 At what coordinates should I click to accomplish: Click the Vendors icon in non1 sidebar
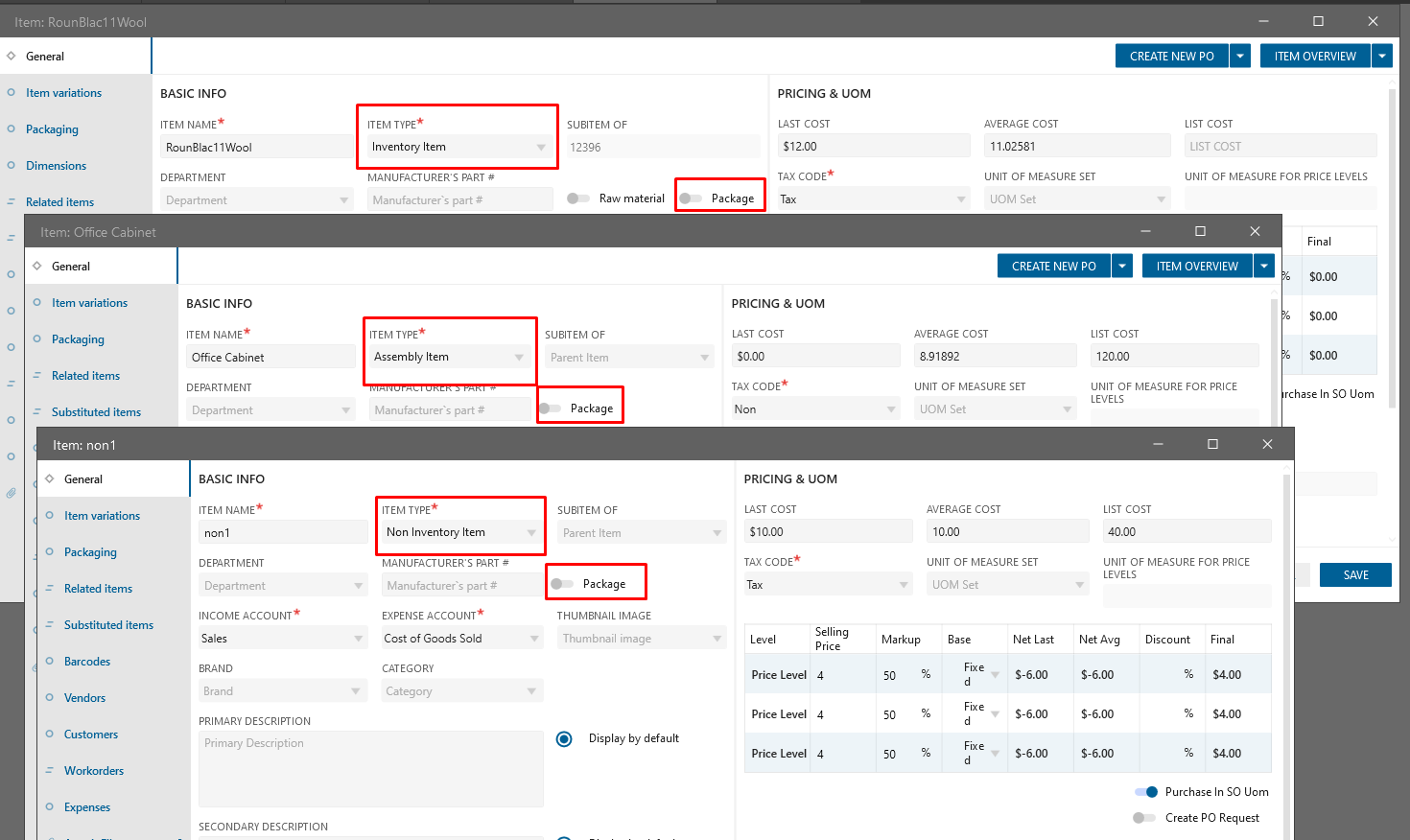click(x=50, y=697)
